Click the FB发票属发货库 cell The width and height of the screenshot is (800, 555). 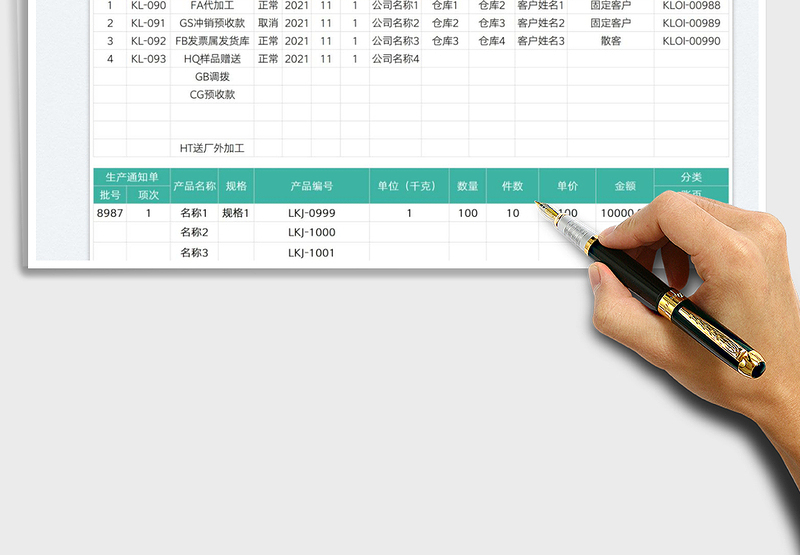(212, 41)
